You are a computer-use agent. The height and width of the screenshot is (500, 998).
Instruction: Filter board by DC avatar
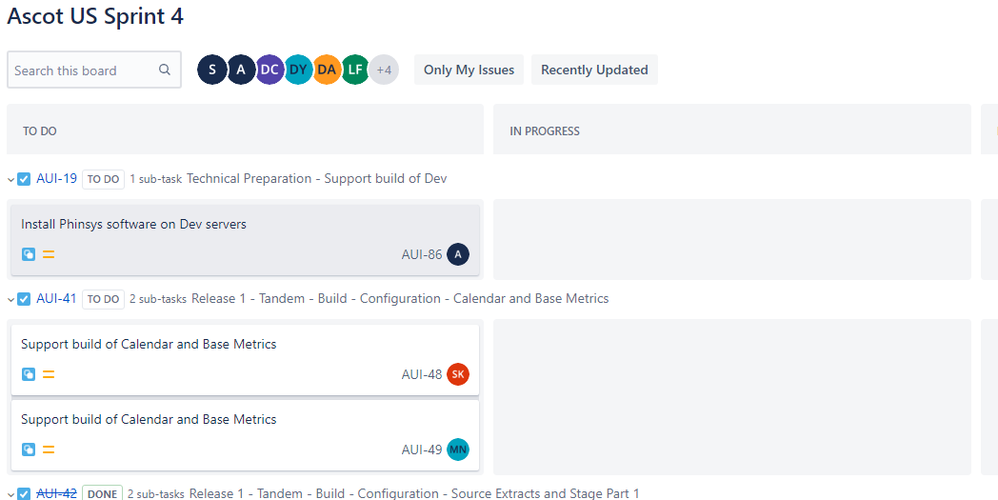[x=269, y=70]
